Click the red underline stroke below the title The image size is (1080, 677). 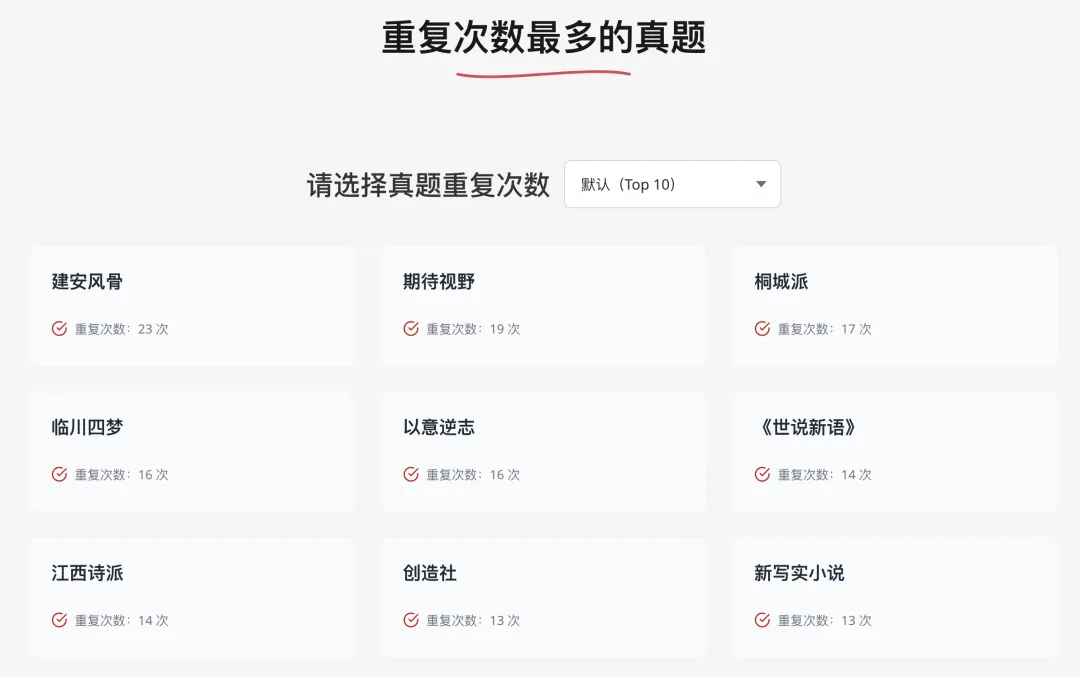tap(543, 73)
